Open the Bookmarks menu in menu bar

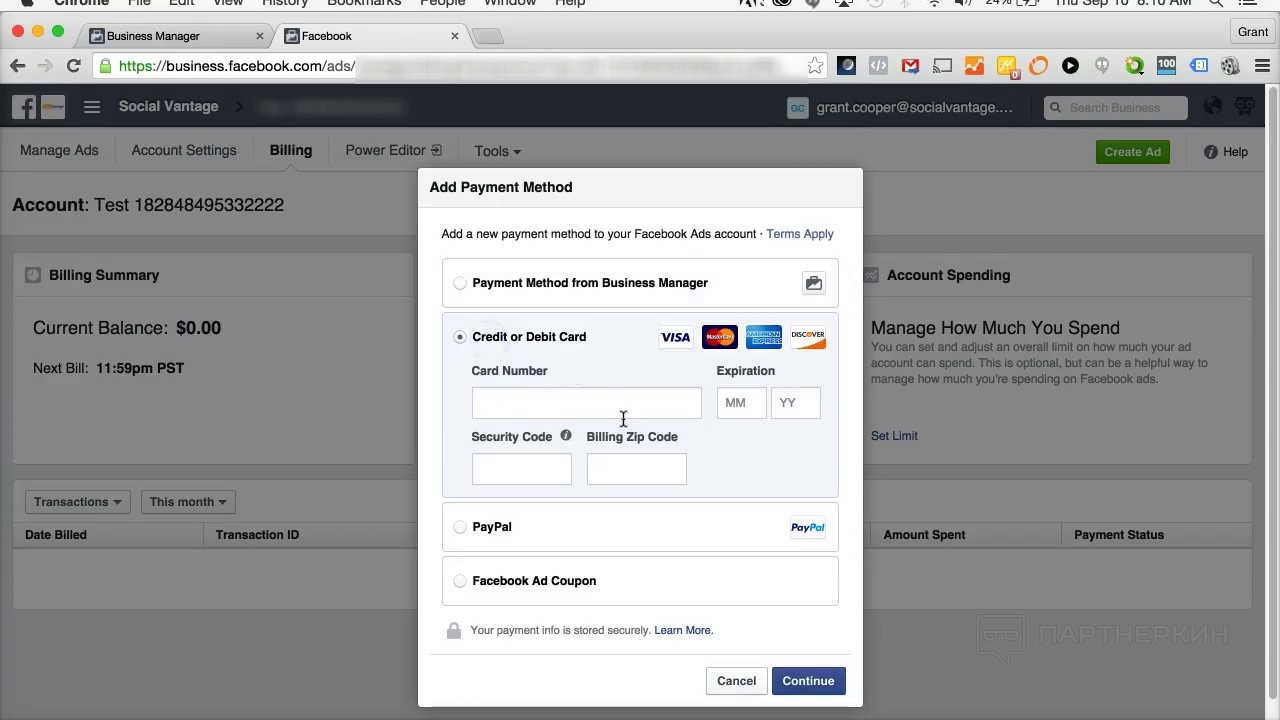click(x=364, y=3)
